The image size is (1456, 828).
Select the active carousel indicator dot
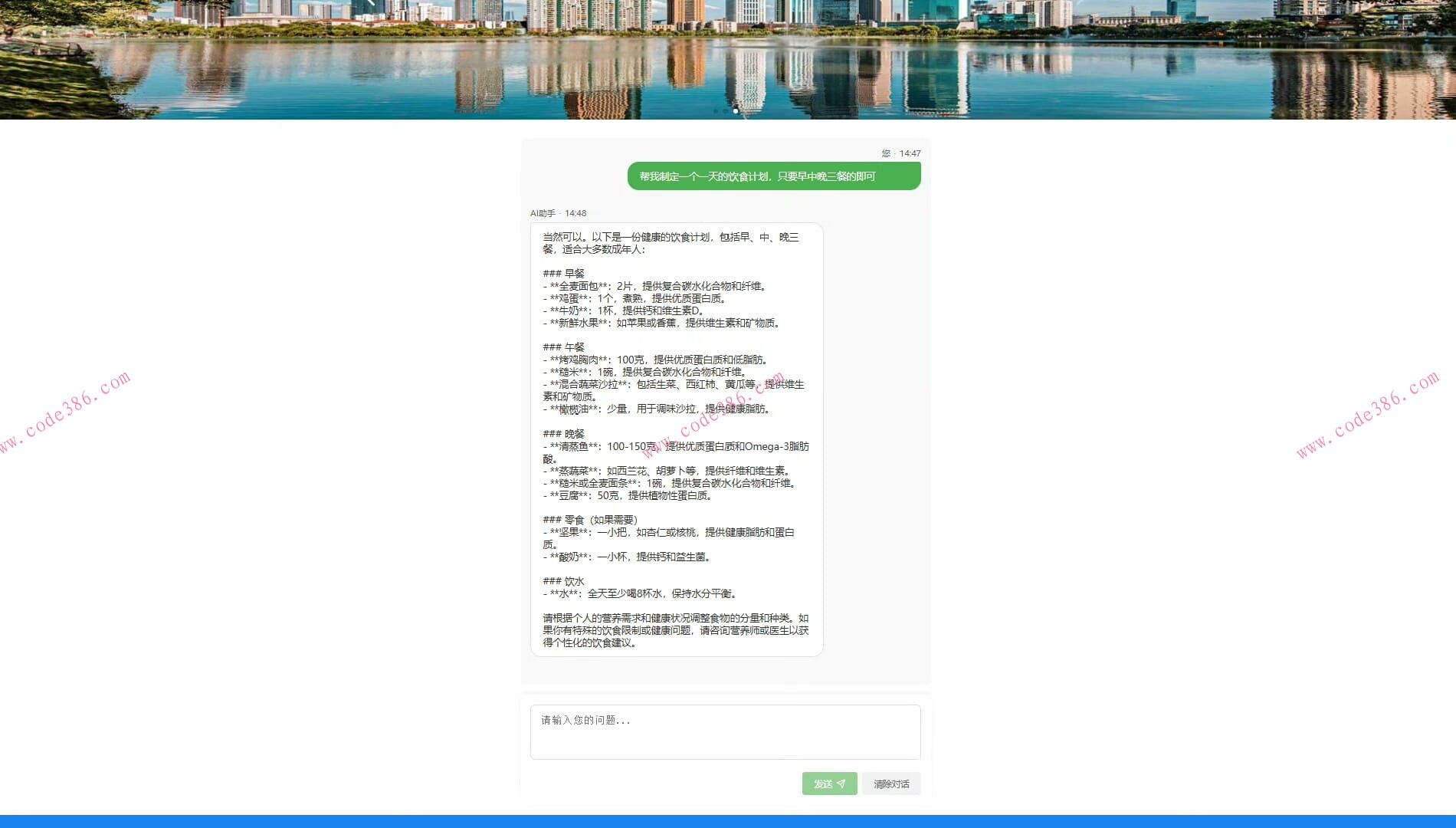pyautogui.click(x=736, y=111)
